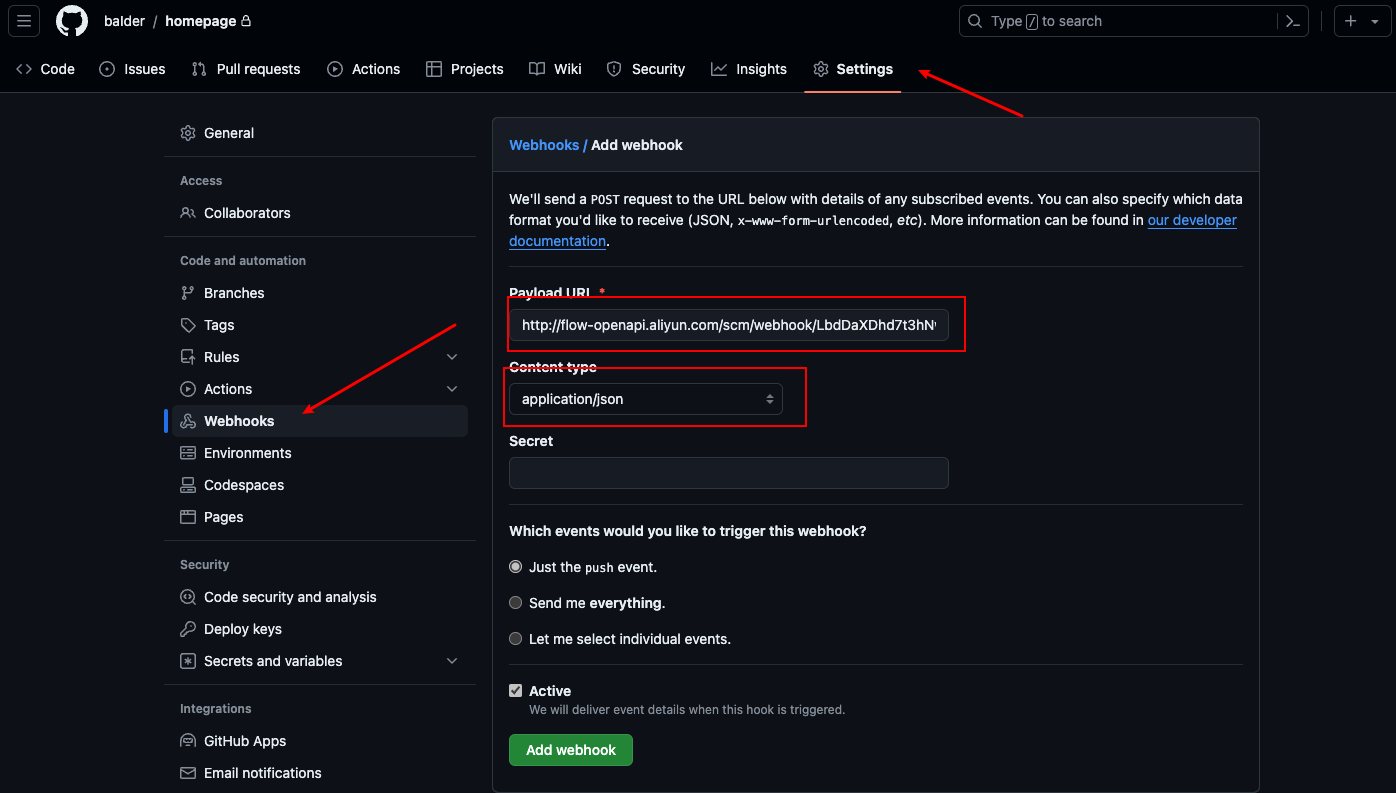Open the Actions repository tab
This screenshot has width=1396, height=793.
(364, 69)
